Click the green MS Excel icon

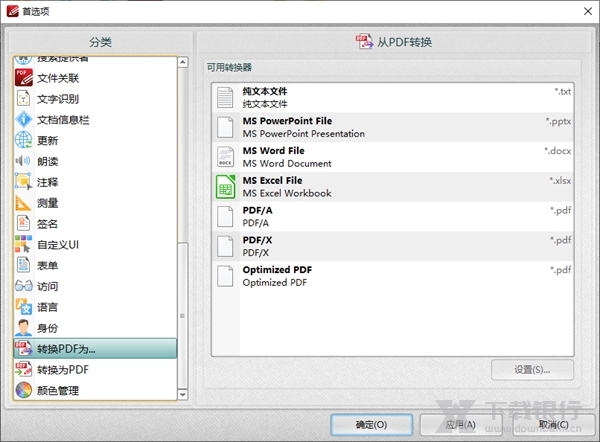pos(225,187)
